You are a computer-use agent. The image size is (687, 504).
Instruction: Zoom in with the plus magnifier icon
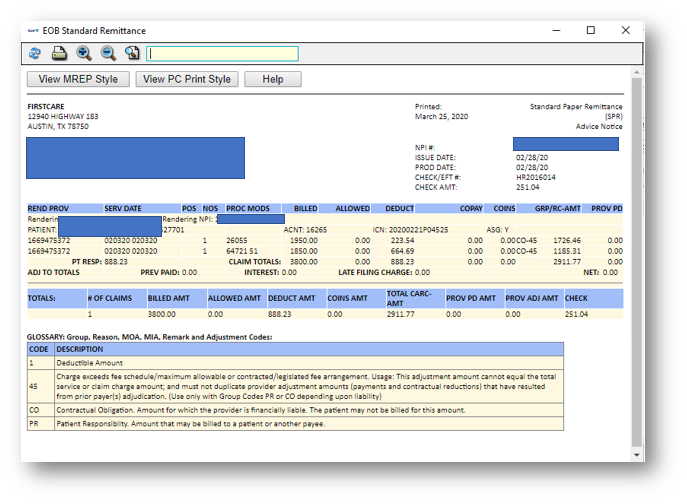click(84, 53)
